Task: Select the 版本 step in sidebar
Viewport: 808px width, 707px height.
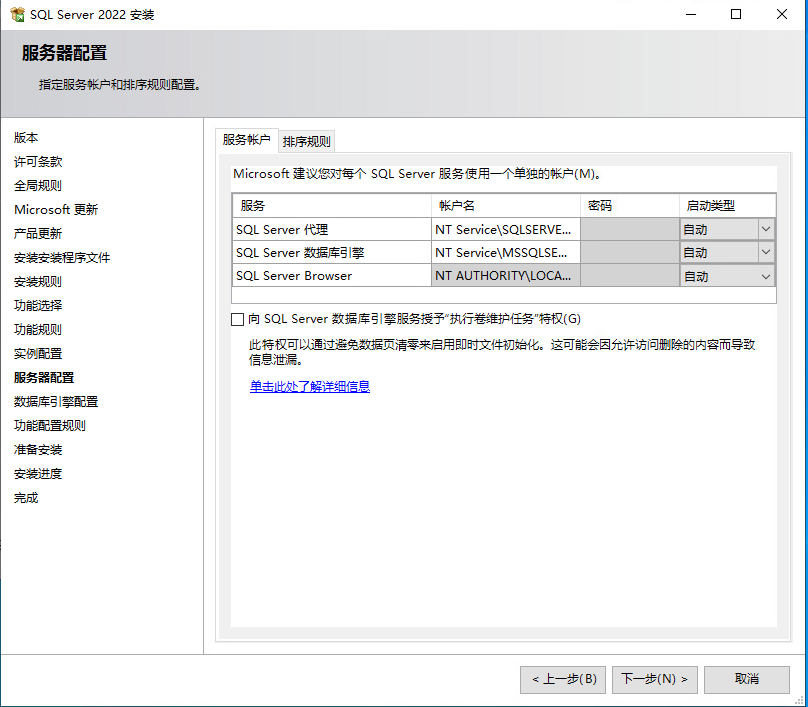Action: [26, 138]
